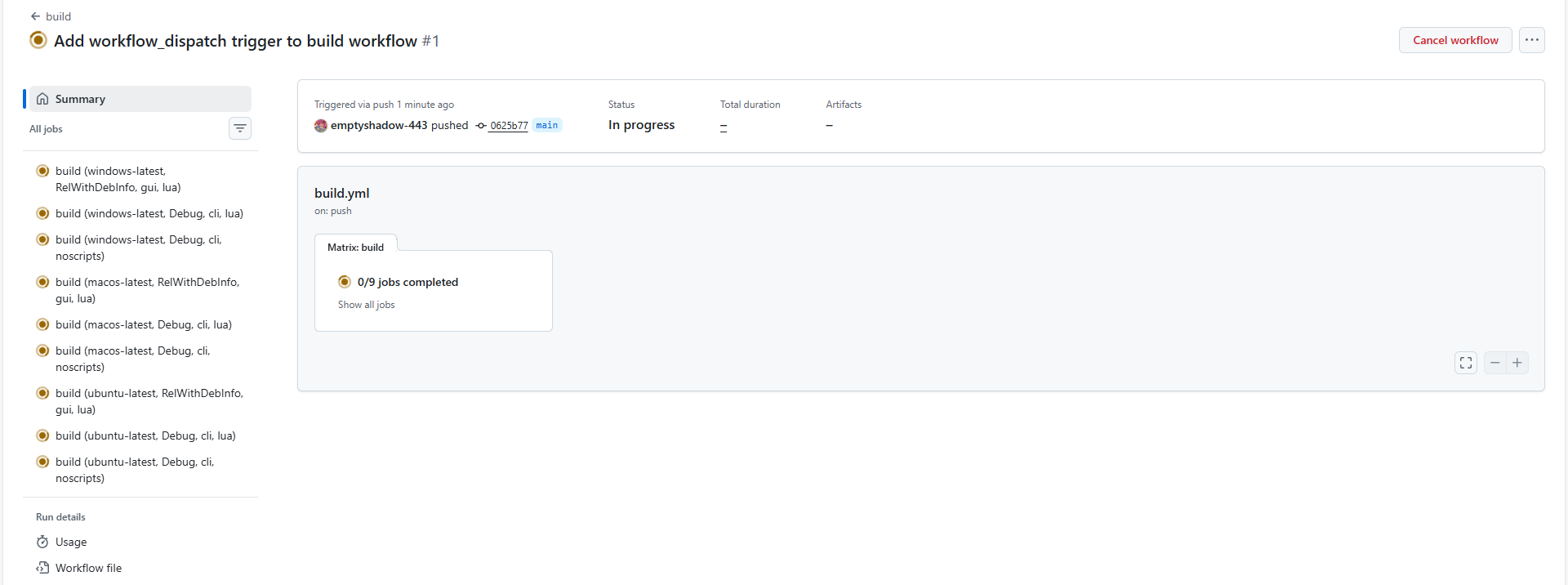Click the Matrix: build tab label

(355, 248)
